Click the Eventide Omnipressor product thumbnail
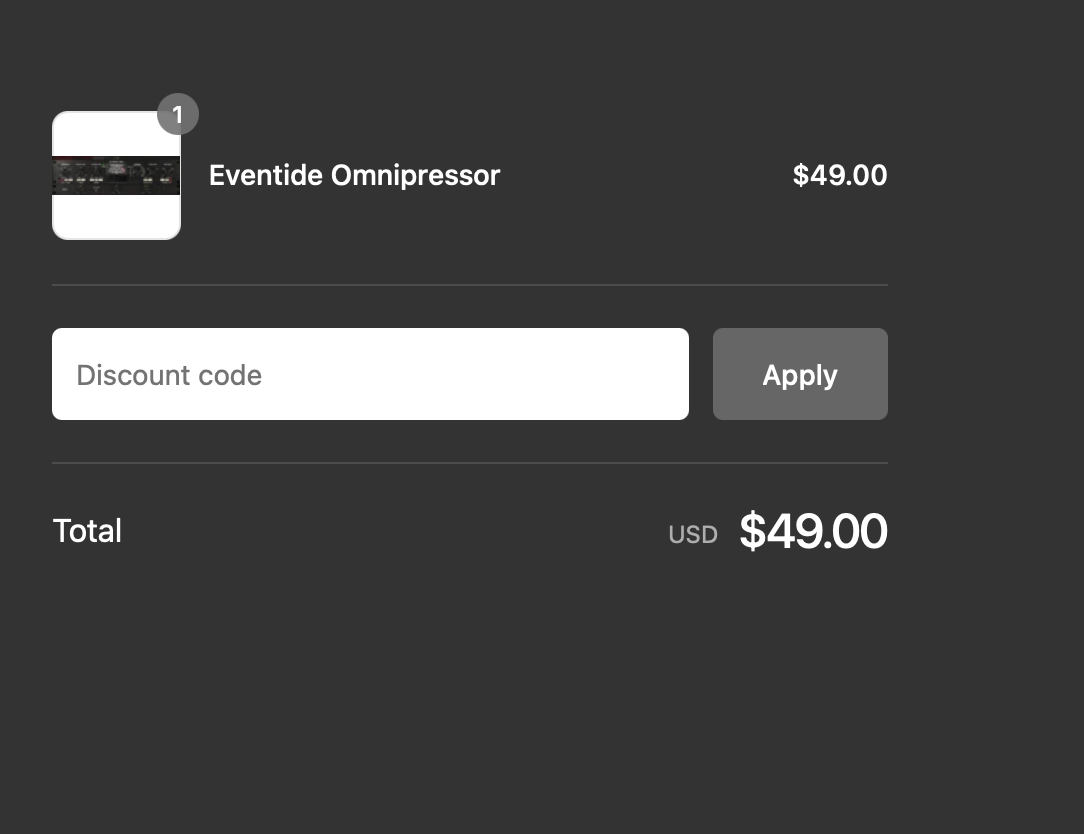 [116, 176]
